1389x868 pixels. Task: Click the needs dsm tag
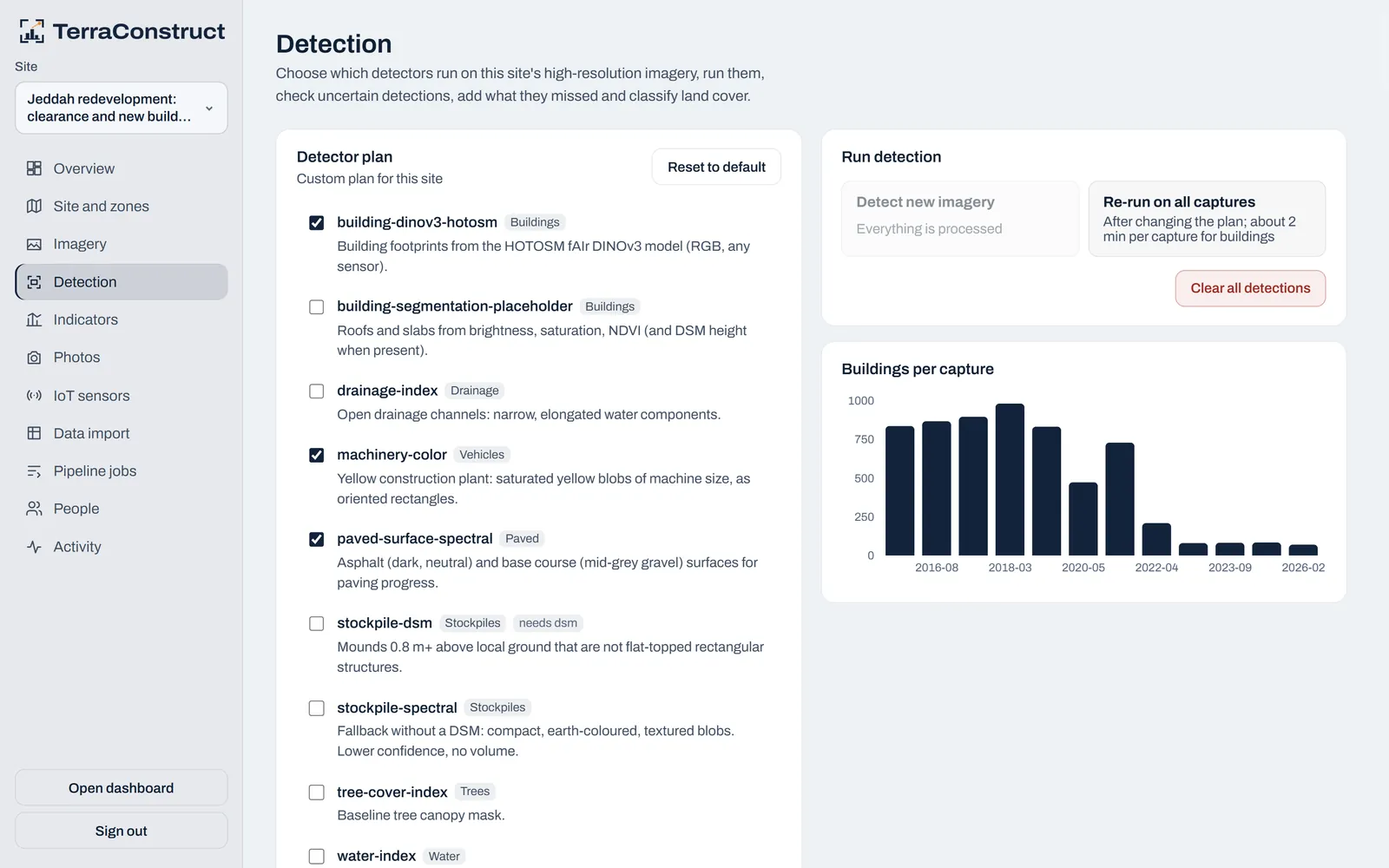click(548, 623)
